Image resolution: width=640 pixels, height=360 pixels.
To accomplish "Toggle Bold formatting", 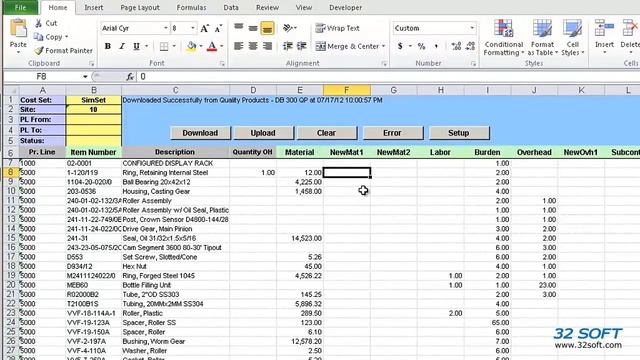I will point(108,46).
